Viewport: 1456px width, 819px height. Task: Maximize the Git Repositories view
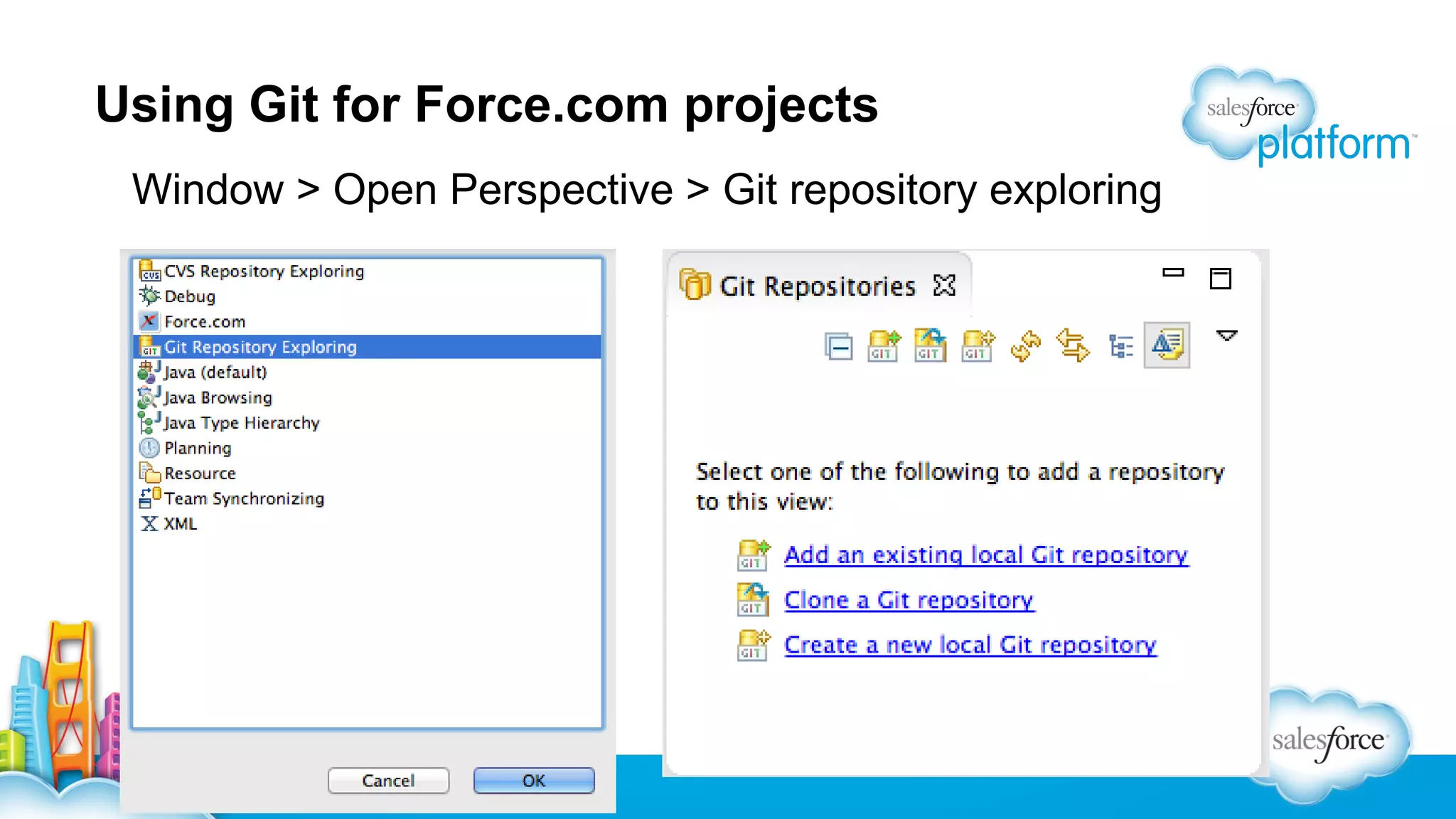1221,278
